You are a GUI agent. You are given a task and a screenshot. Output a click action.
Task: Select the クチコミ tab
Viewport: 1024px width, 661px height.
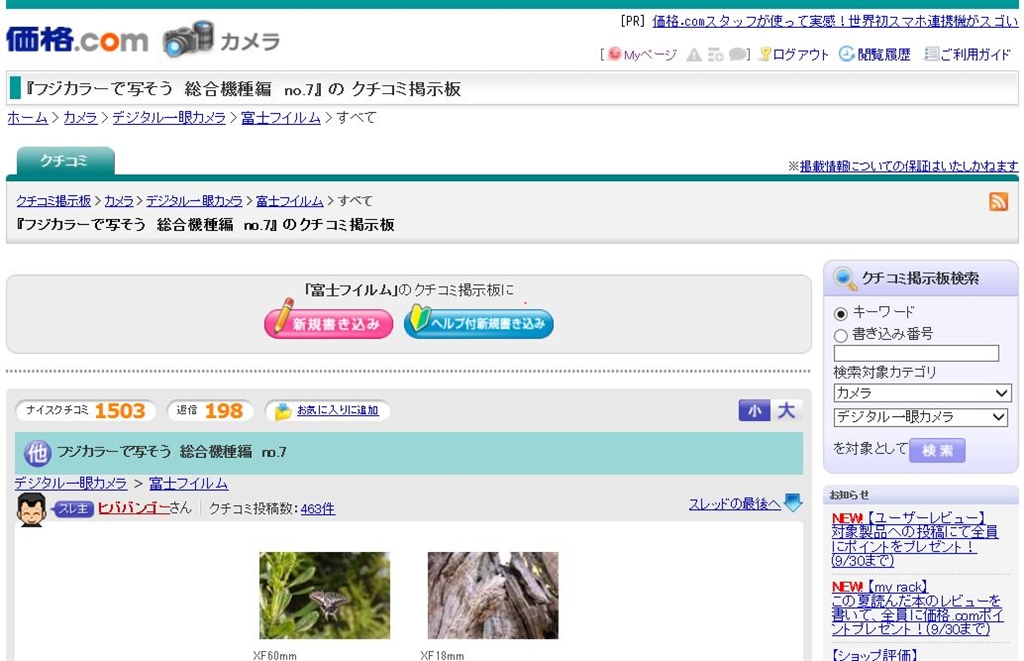65,161
